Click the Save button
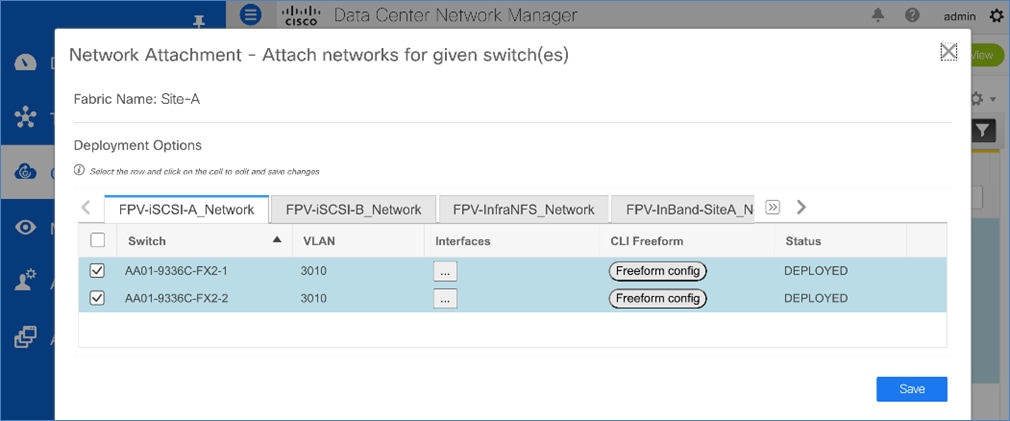The height and width of the screenshot is (421, 1010). 911,389
